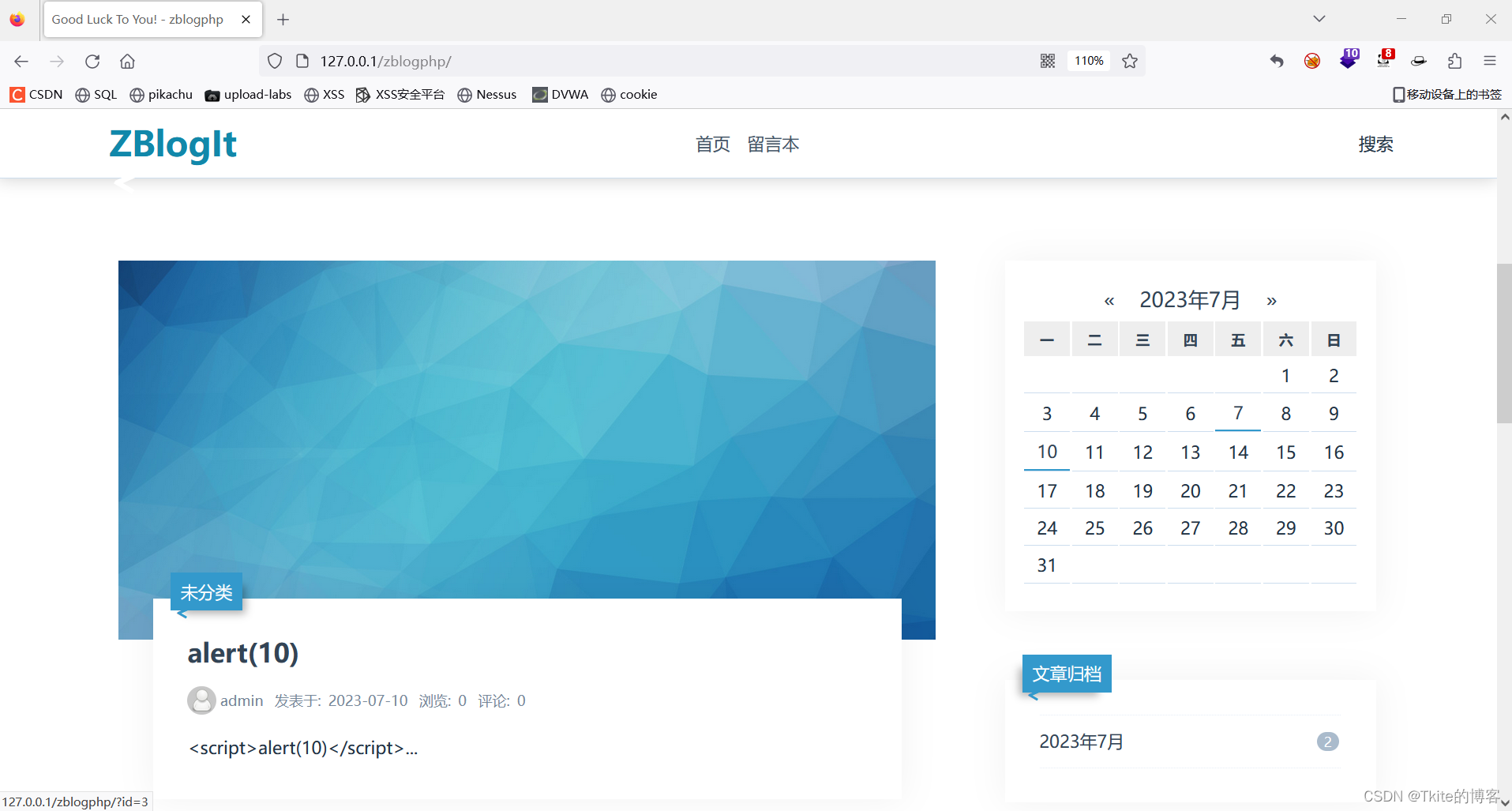This screenshot has height=811, width=1512.
Task: Open the 移动设备上的书签 bookmarks folder
Action: 1446,94
